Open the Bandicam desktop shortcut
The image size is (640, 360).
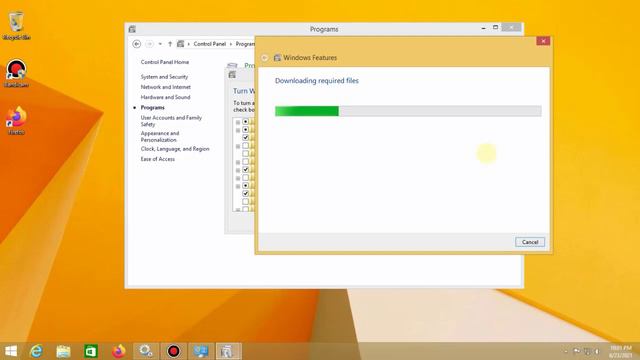pyautogui.click(x=16, y=73)
